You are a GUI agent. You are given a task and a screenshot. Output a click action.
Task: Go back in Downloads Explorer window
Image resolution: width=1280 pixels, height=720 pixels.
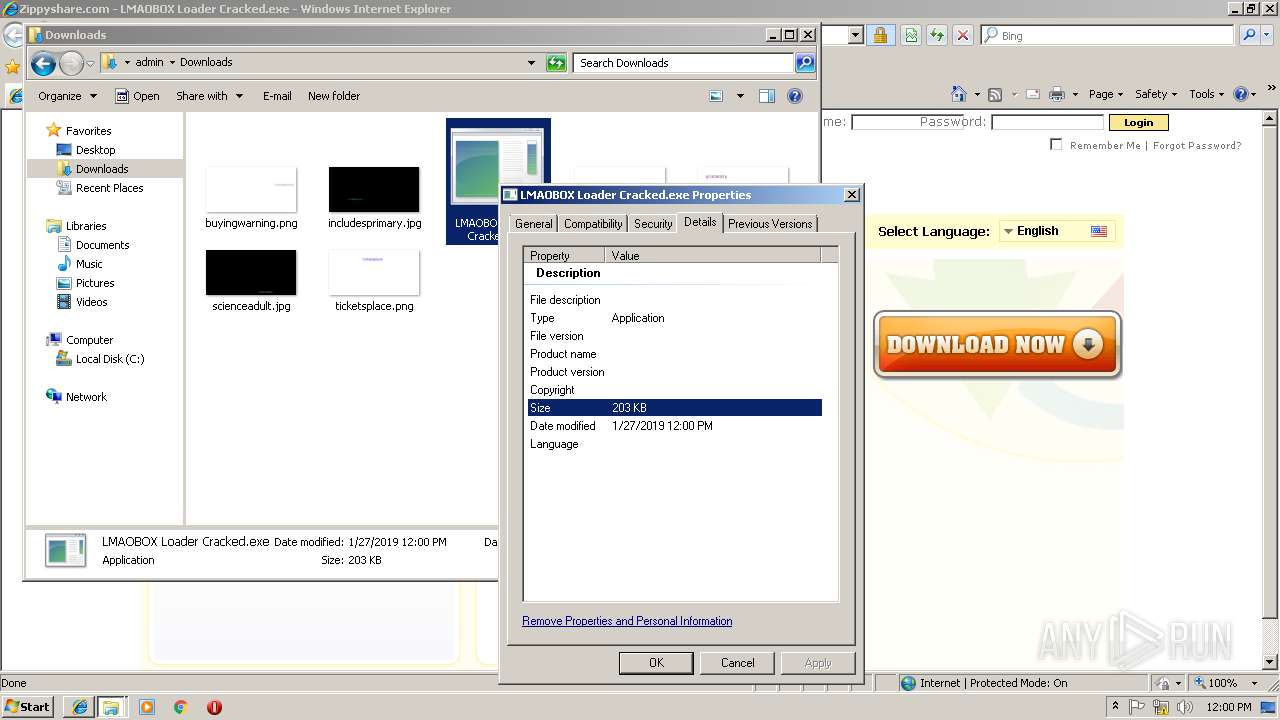[x=43, y=64]
